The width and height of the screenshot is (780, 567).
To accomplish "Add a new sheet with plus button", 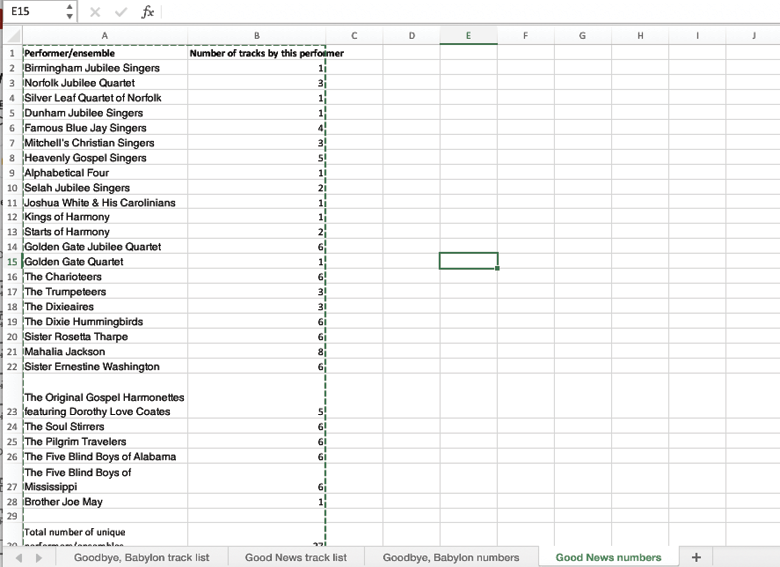I will pos(696,557).
